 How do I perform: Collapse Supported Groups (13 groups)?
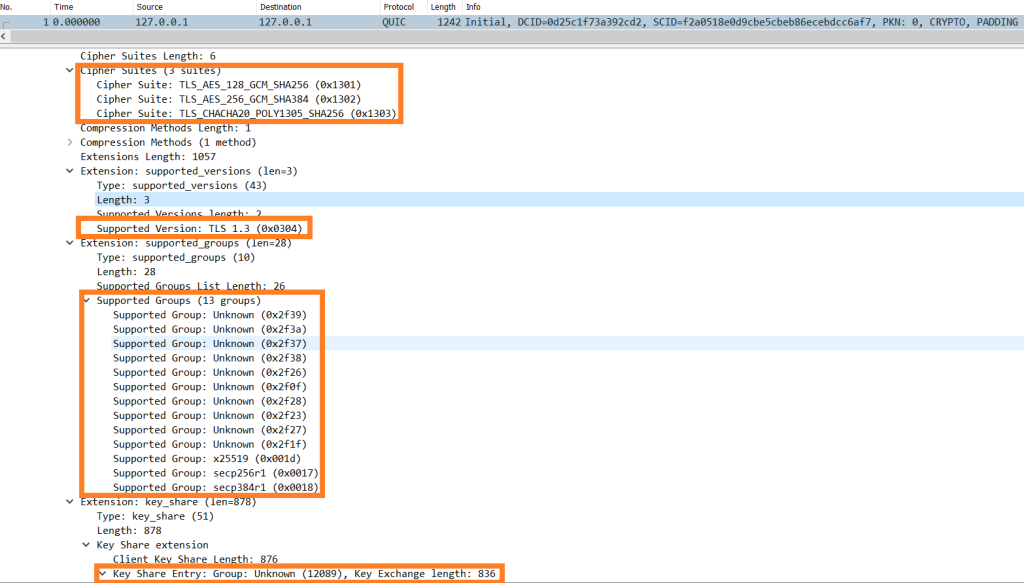pyautogui.click(x=85, y=299)
